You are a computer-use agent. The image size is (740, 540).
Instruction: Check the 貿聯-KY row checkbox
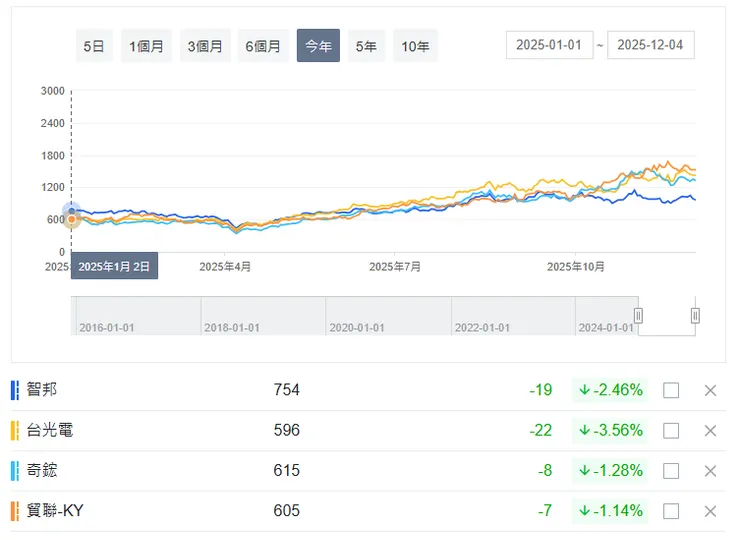pyautogui.click(x=671, y=511)
